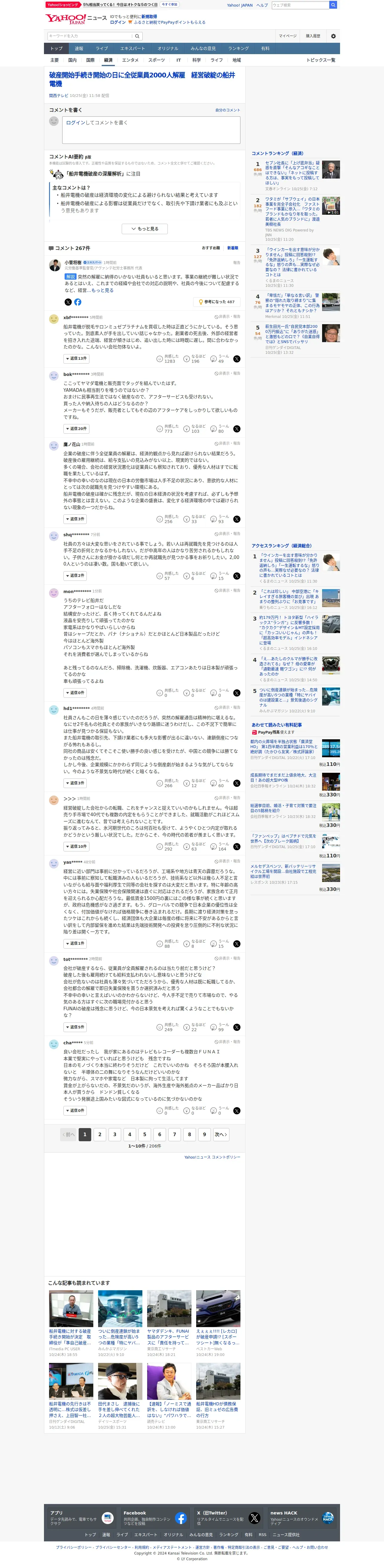The height and width of the screenshot is (1568, 384).
Task: Expand 返信3件 under 鷹ノ花山's comment
Action: pyautogui.click(x=75, y=519)
